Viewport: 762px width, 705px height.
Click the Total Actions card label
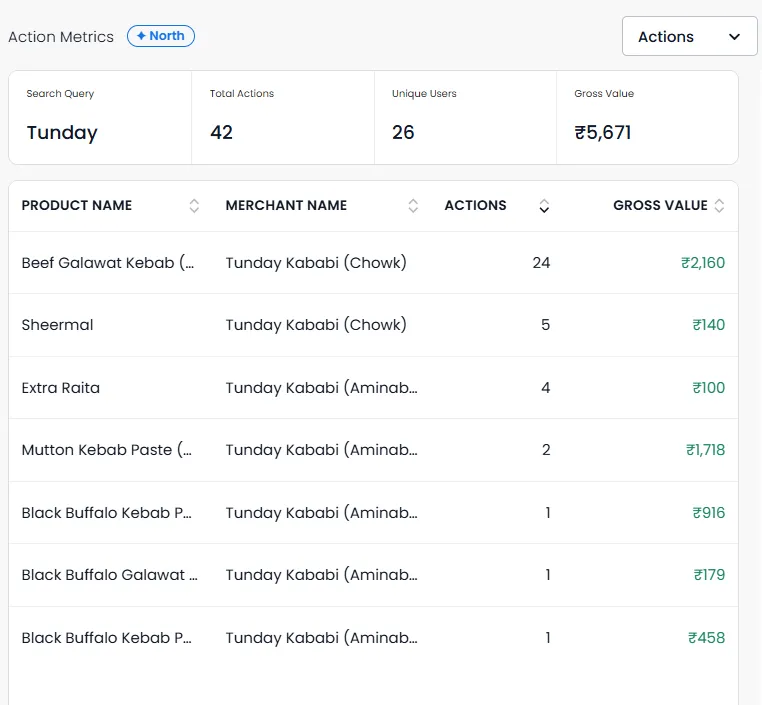click(242, 93)
